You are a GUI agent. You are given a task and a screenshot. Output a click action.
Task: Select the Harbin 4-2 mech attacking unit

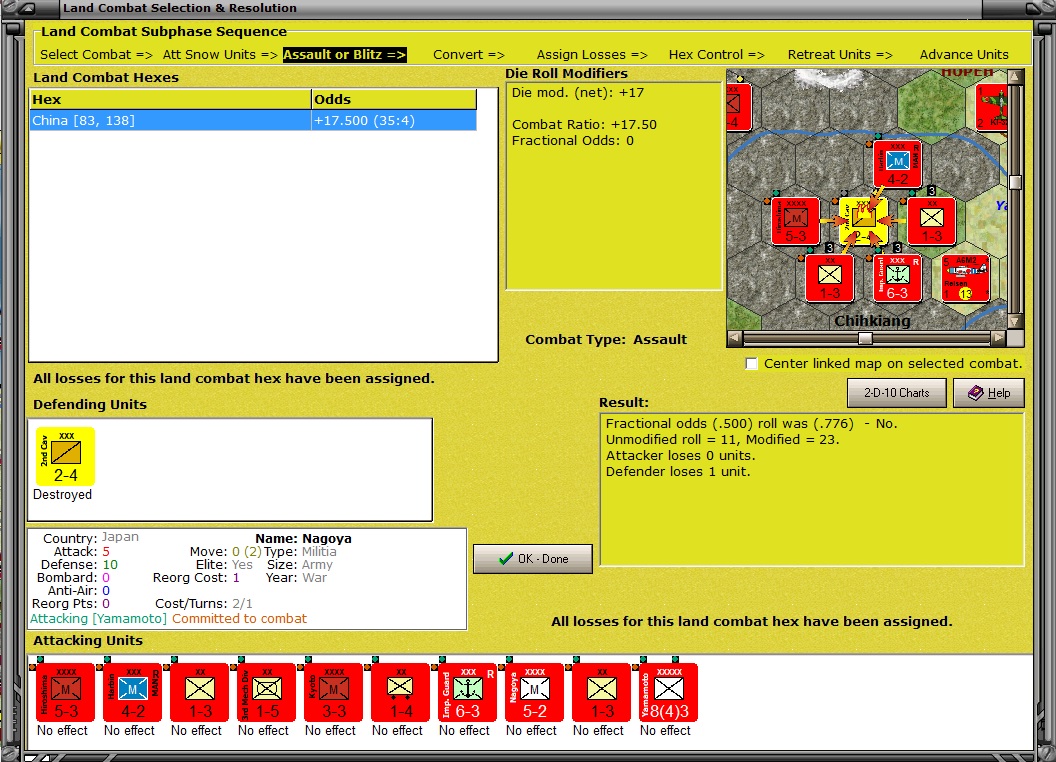133,693
